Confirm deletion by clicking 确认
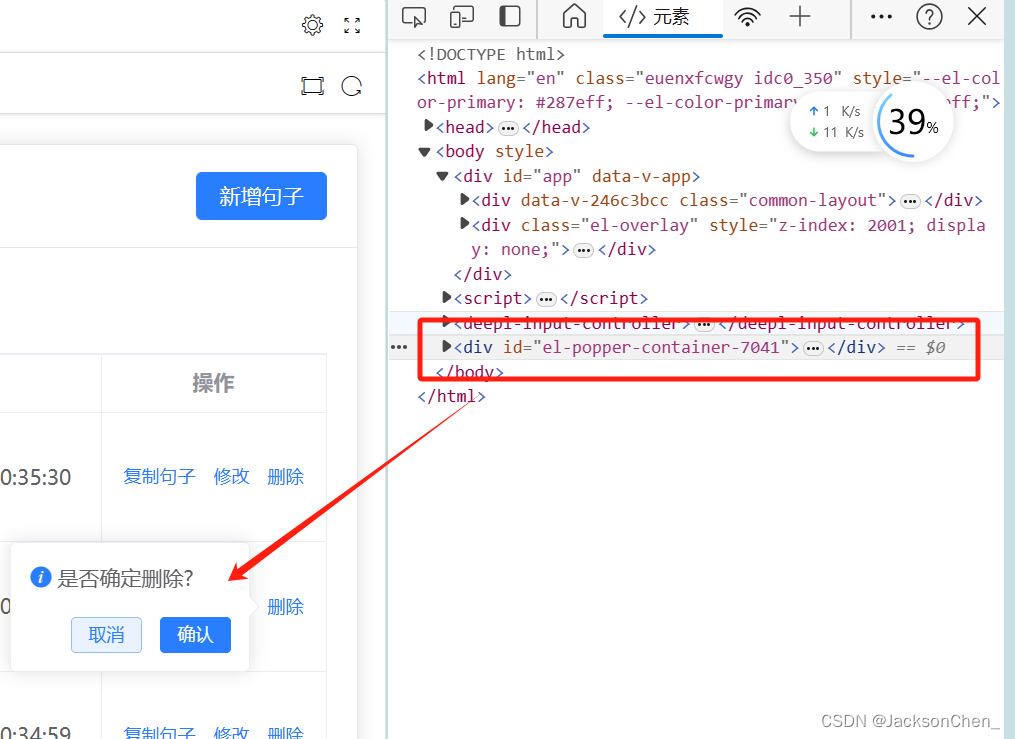Image resolution: width=1015 pixels, height=739 pixels. click(x=195, y=635)
